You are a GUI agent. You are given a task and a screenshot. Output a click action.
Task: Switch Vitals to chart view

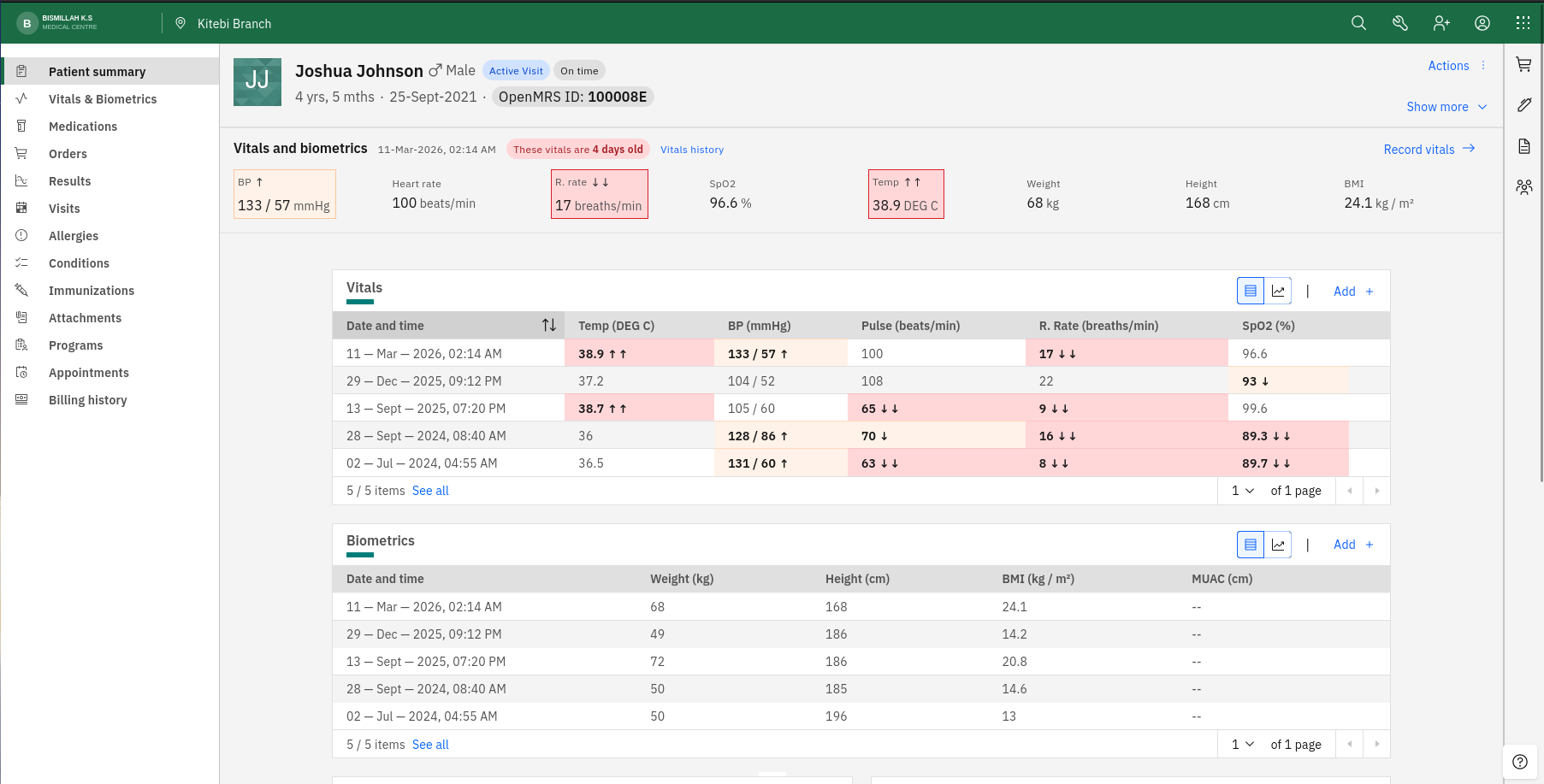[1278, 292]
